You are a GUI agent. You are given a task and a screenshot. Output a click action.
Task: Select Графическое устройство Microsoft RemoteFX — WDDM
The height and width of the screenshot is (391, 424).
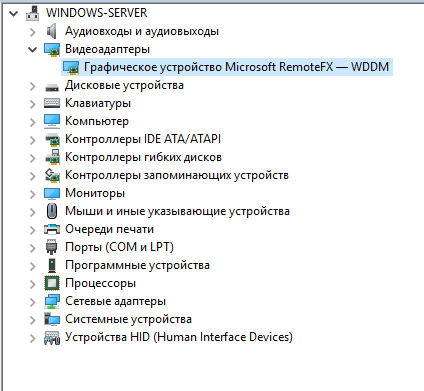pyautogui.click(x=227, y=67)
